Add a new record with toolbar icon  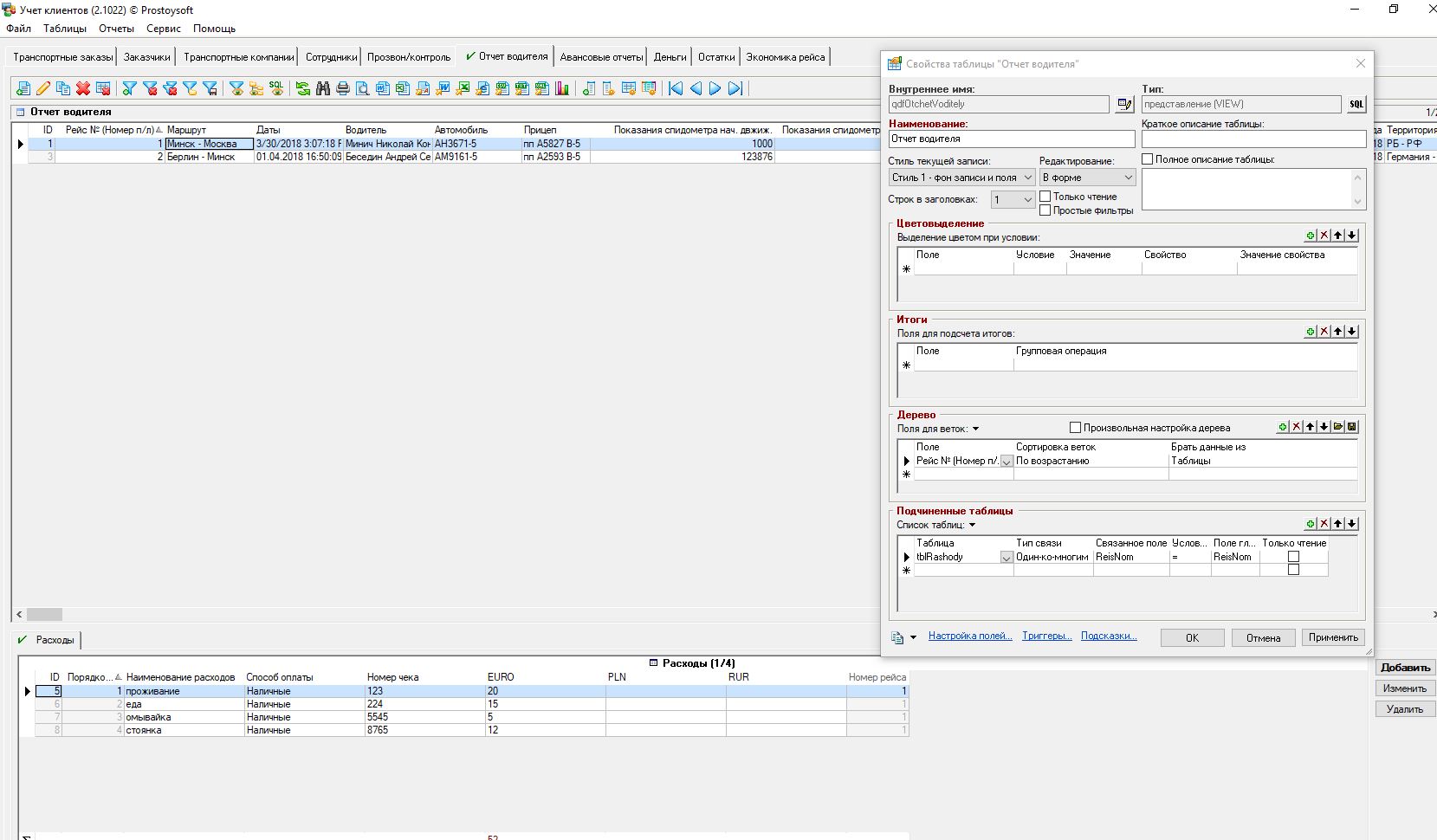[x=23, y=88]
